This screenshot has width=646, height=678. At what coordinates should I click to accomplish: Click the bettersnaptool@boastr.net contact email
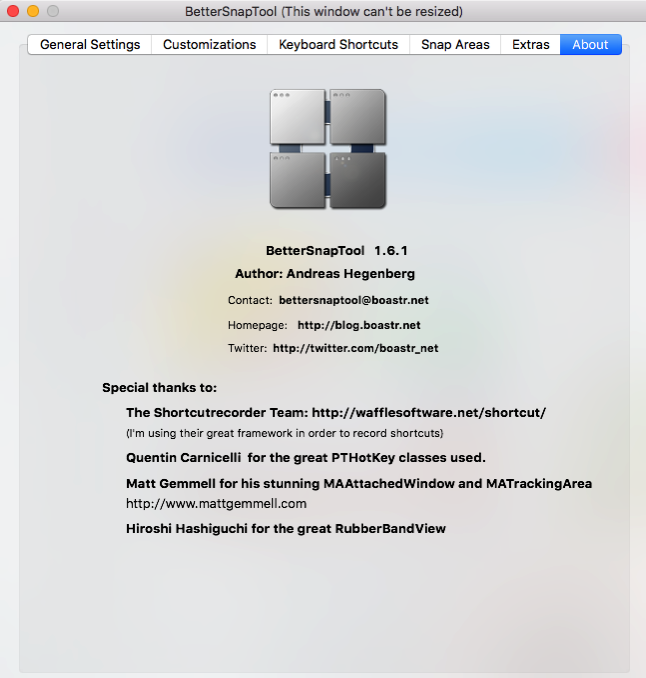[354, 300]
